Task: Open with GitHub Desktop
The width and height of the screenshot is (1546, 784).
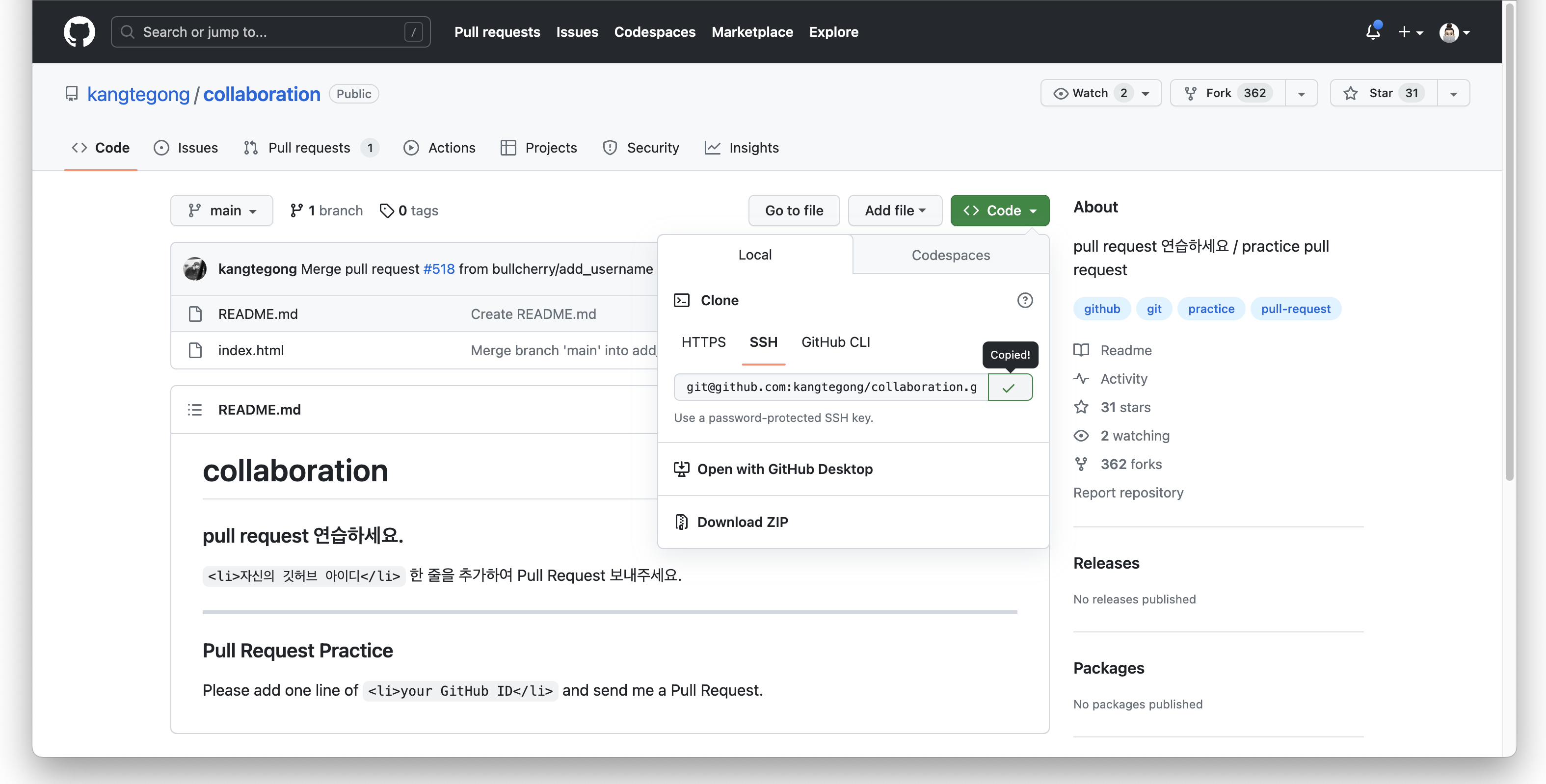Action: click(x=853, y=469)
